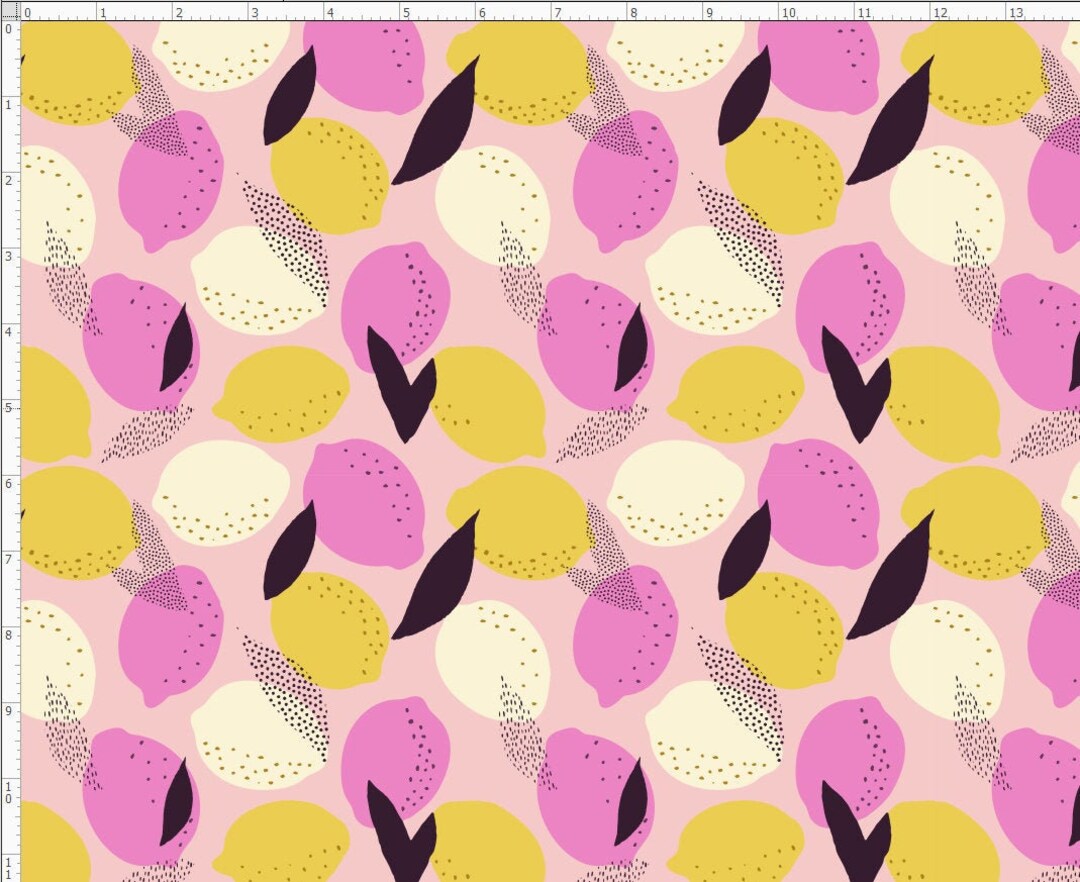Click the 6 mark on the vertical ruler
Screen dimensions: 1080x882
[7, 482]
